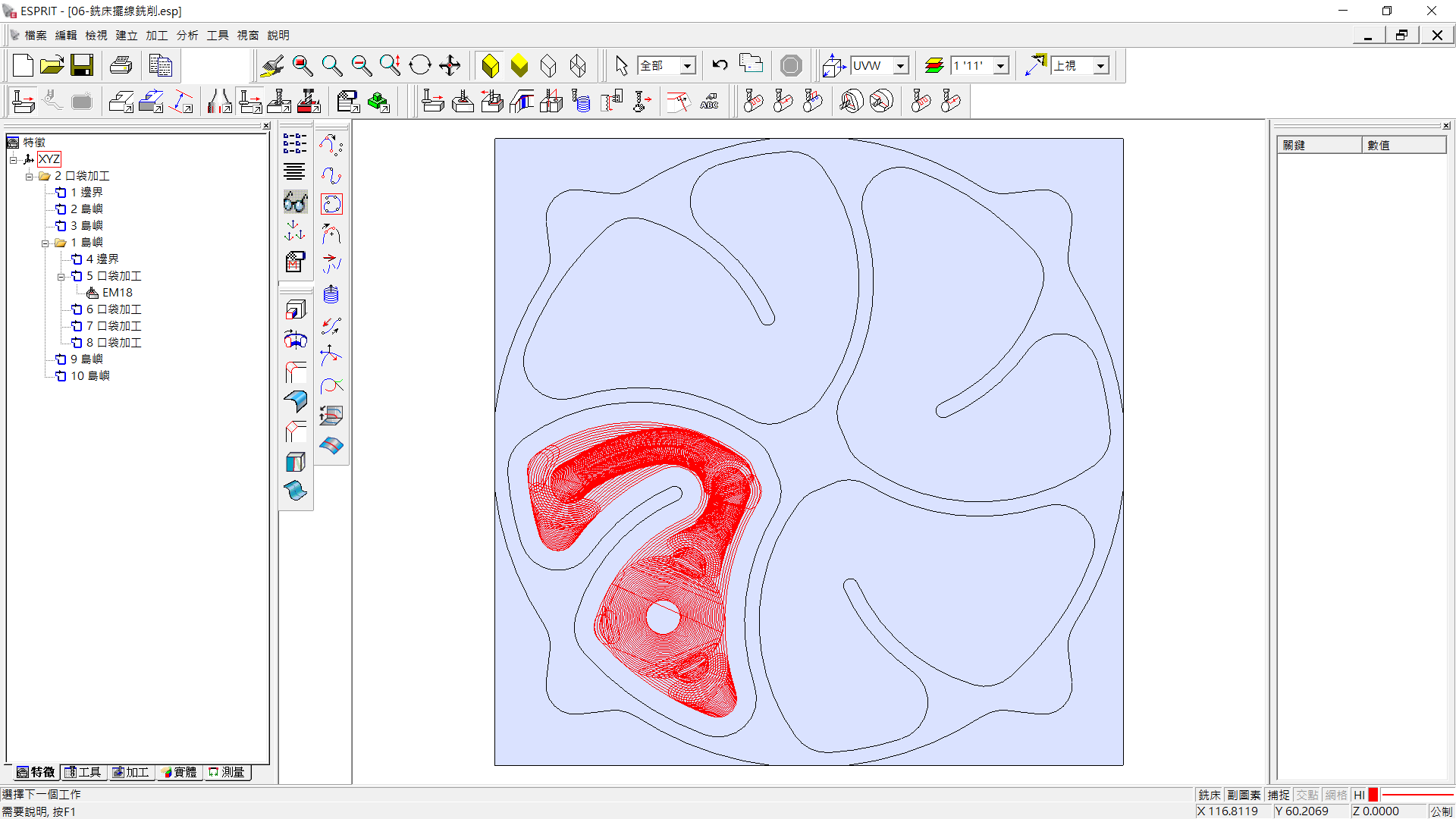Click the glasses icon in side toolbar
The image size is (1456, 819).
pyautogui.click(x=295, y=202)
